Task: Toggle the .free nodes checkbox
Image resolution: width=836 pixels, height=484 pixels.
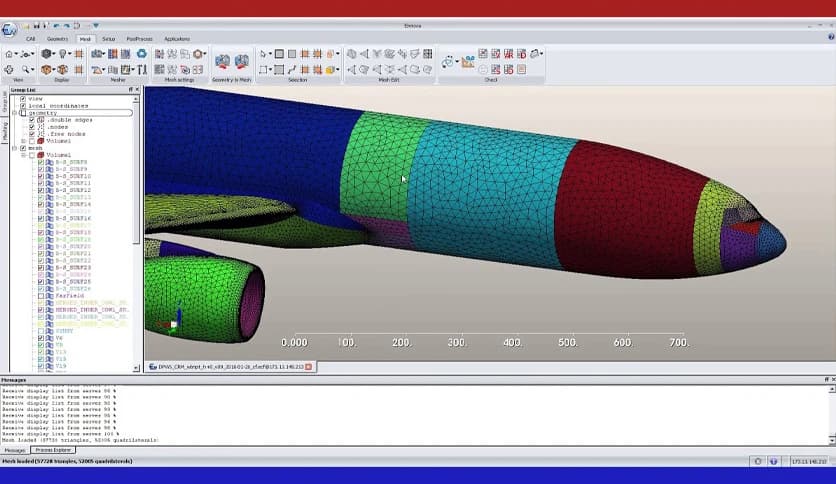Action: [x=32, y=134]
